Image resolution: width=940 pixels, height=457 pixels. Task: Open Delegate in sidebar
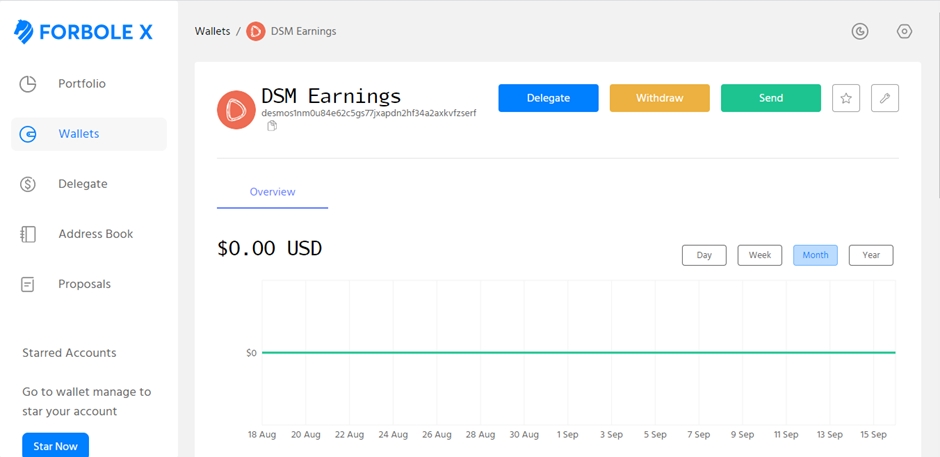83,184
